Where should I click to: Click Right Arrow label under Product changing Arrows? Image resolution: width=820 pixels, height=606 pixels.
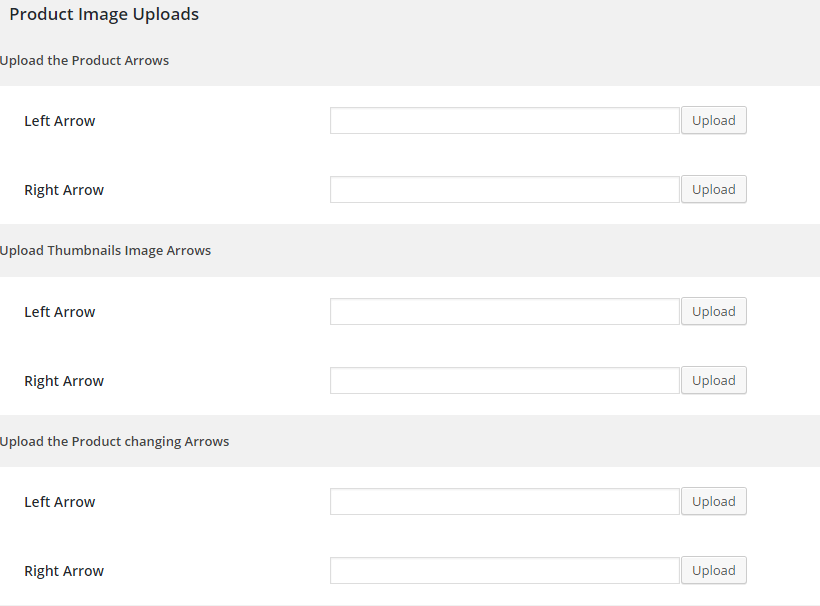[64, 571]
